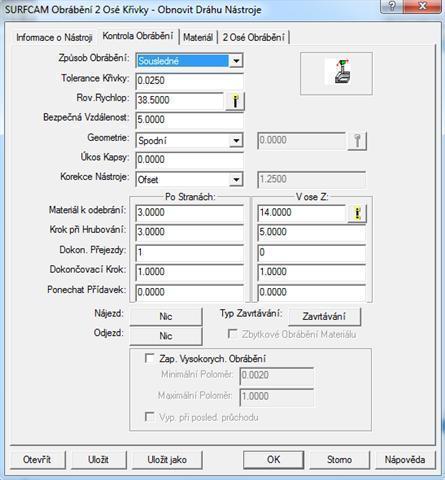Close the SURFCAM dialog window
This screenshot has height=480, width=445.
coord(423,6)
